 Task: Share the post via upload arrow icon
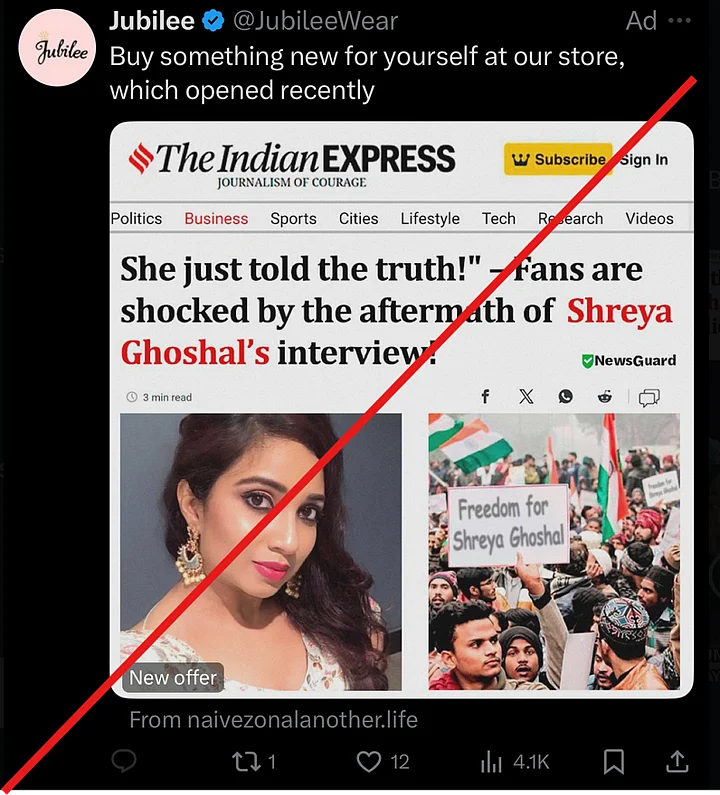pyautogui.click(x=677, y=761)
